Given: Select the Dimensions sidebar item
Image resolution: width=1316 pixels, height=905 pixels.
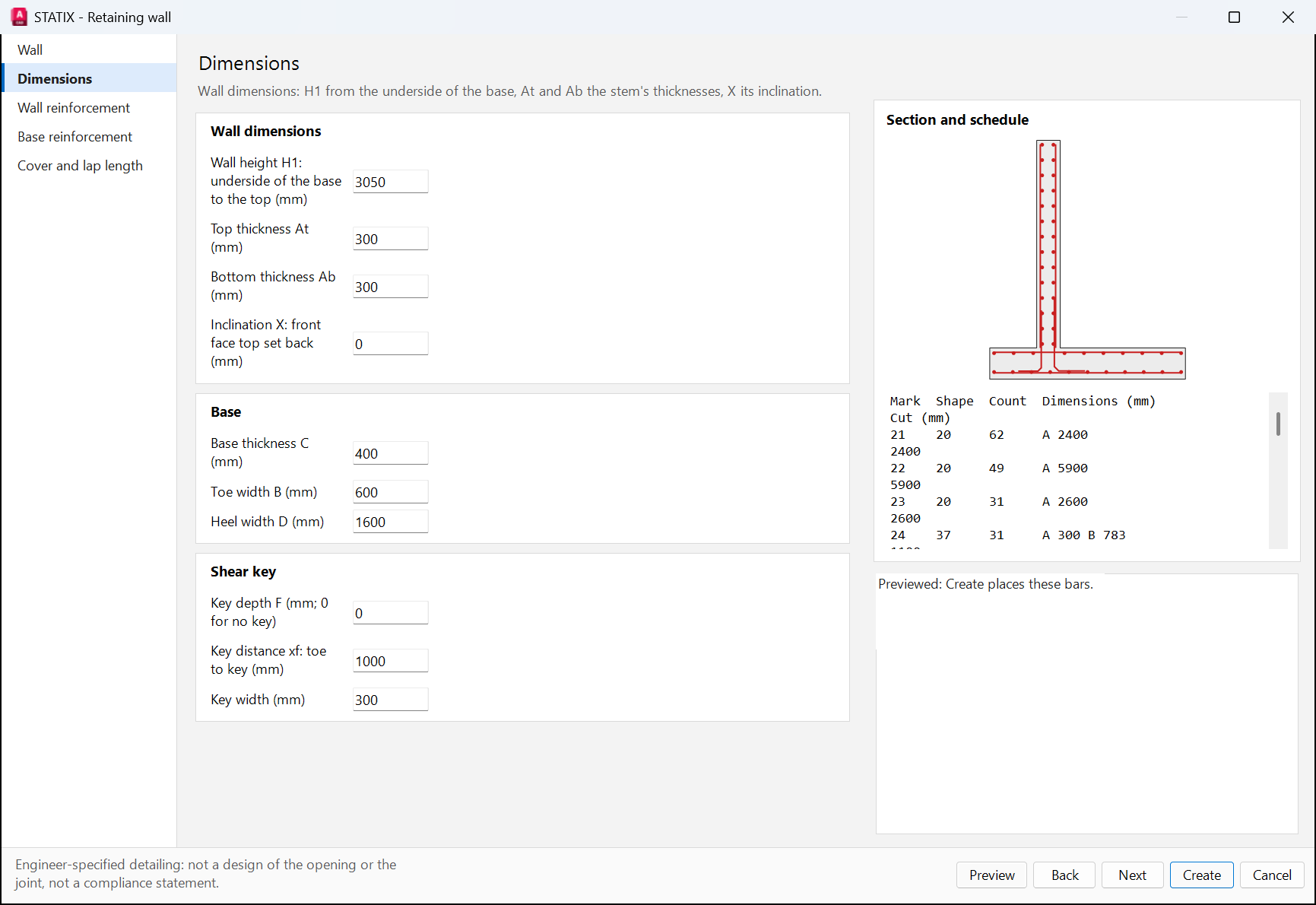Looking at the screenshot, I should click(x=89, y=79).
